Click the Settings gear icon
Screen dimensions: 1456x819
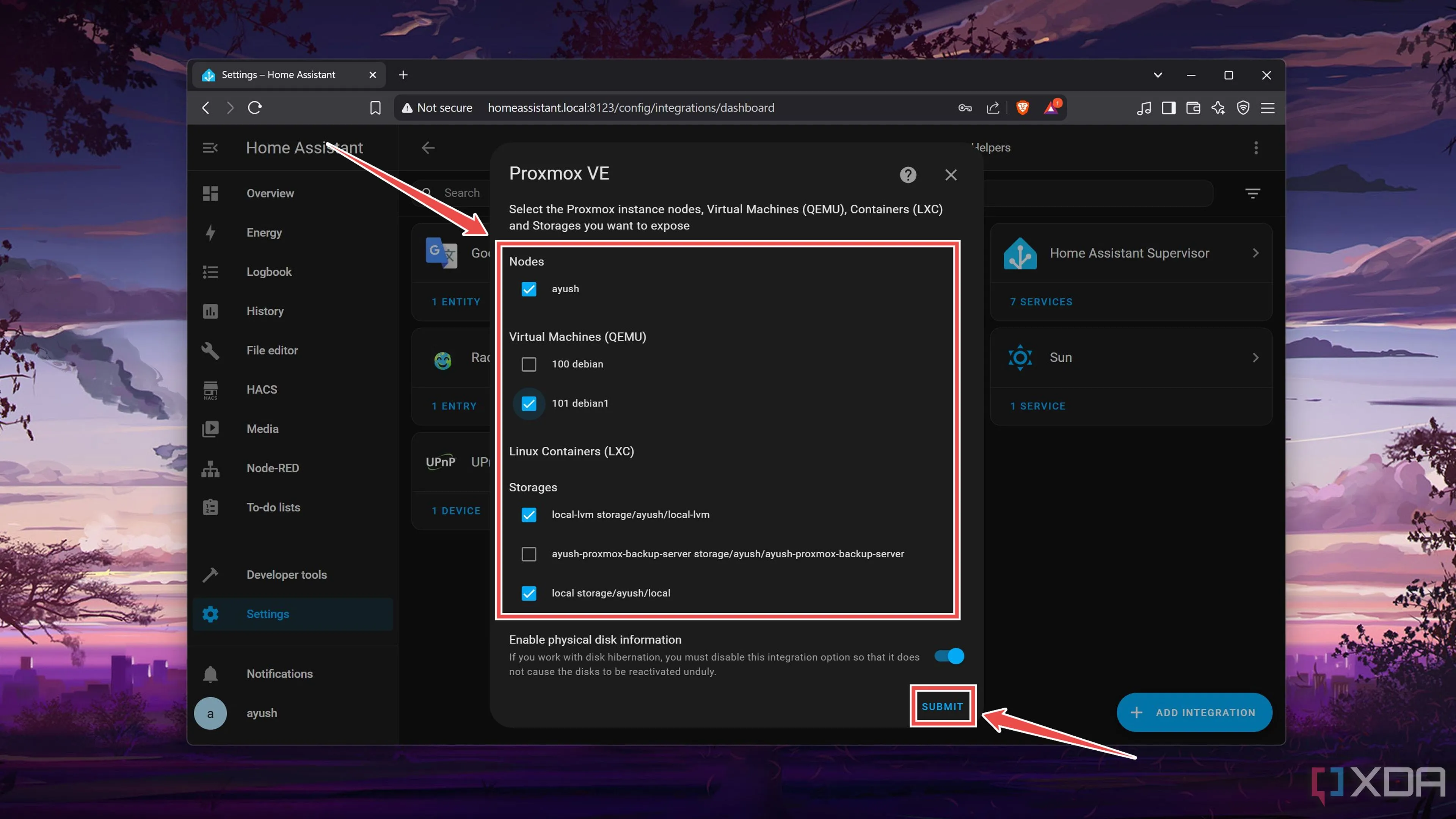coord(210,614)
